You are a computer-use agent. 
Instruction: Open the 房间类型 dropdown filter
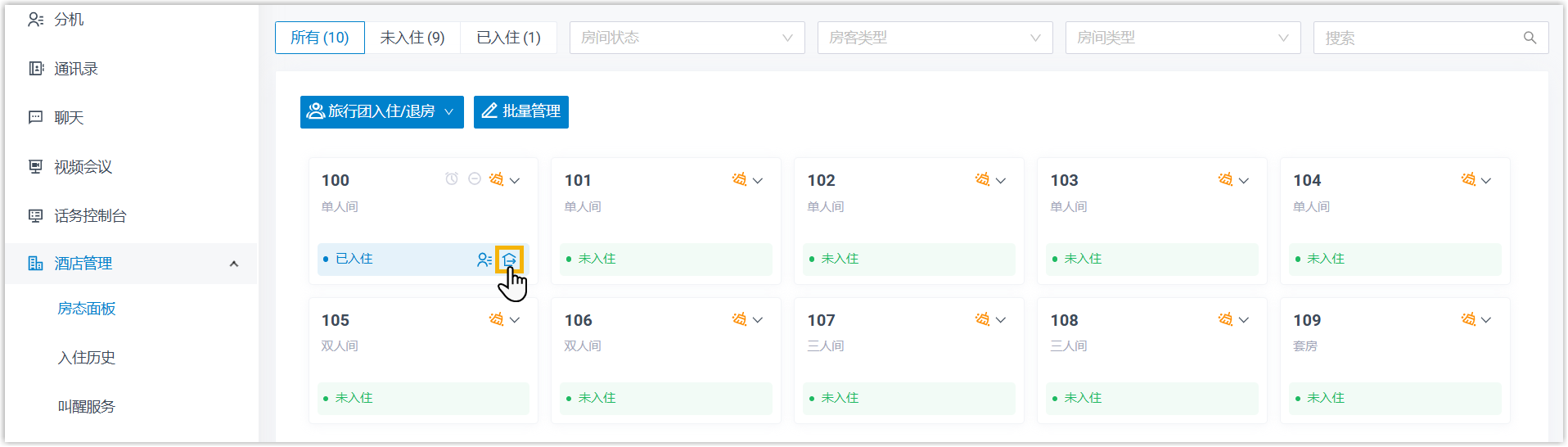coord(1183,38)
